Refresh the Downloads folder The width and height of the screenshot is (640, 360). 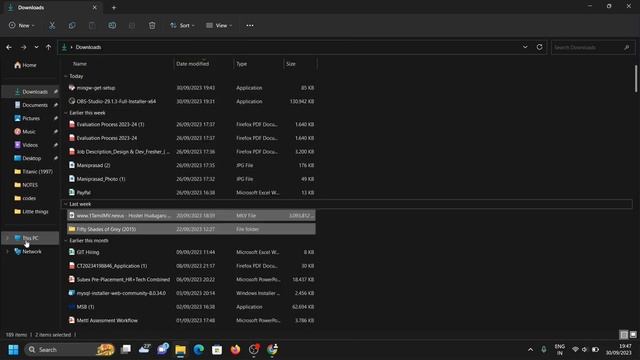(x=539, y=47)
